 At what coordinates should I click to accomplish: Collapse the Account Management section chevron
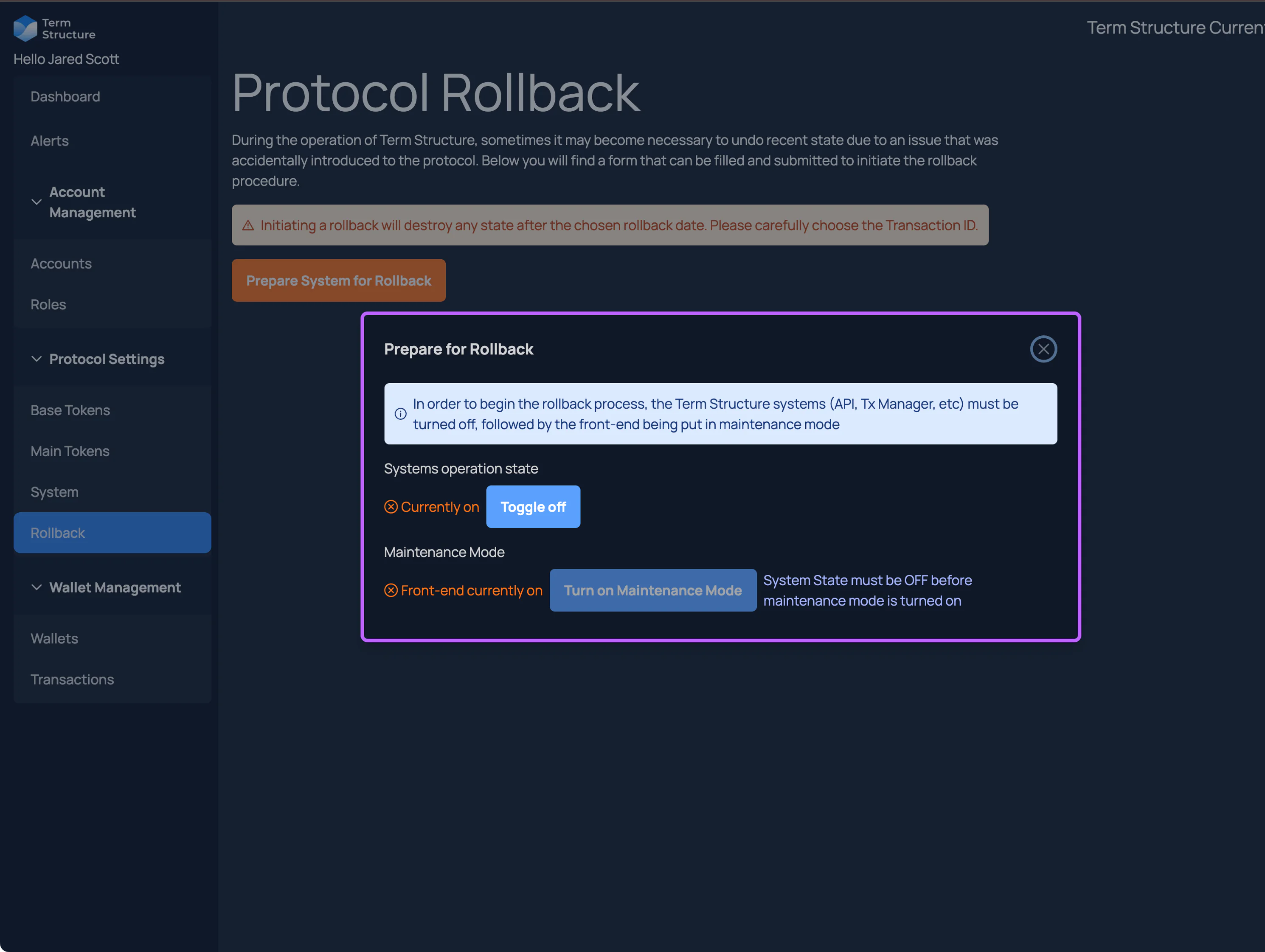(x=37, y=202)
